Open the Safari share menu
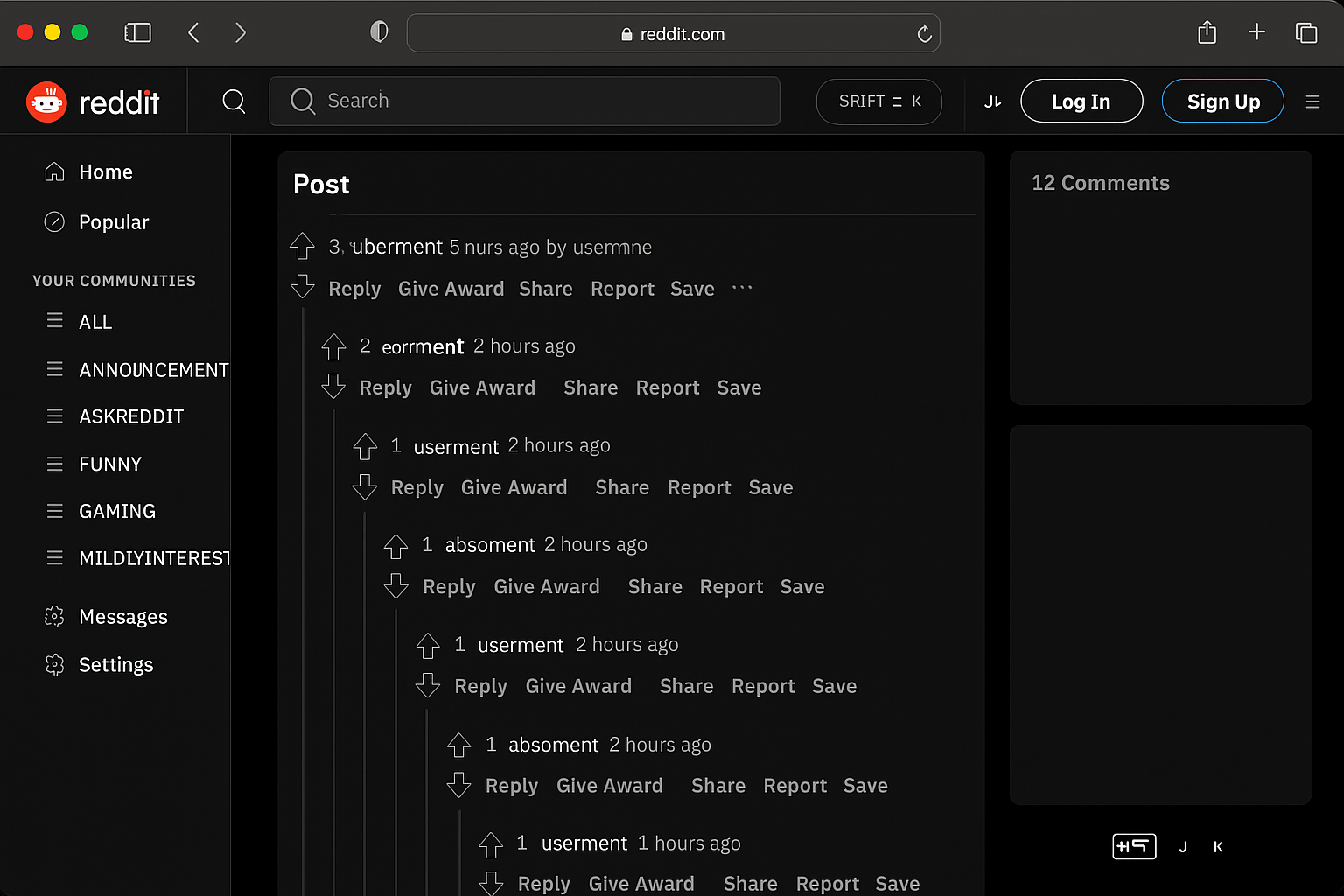 tap(1207, 32)
